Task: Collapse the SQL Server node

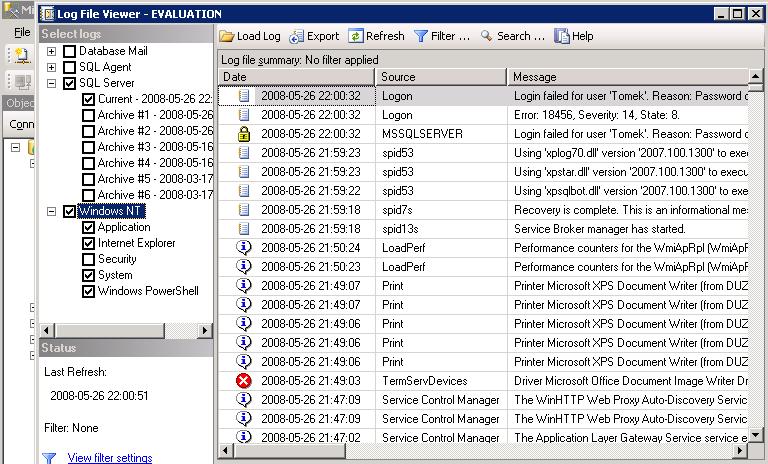Action: 51,83
